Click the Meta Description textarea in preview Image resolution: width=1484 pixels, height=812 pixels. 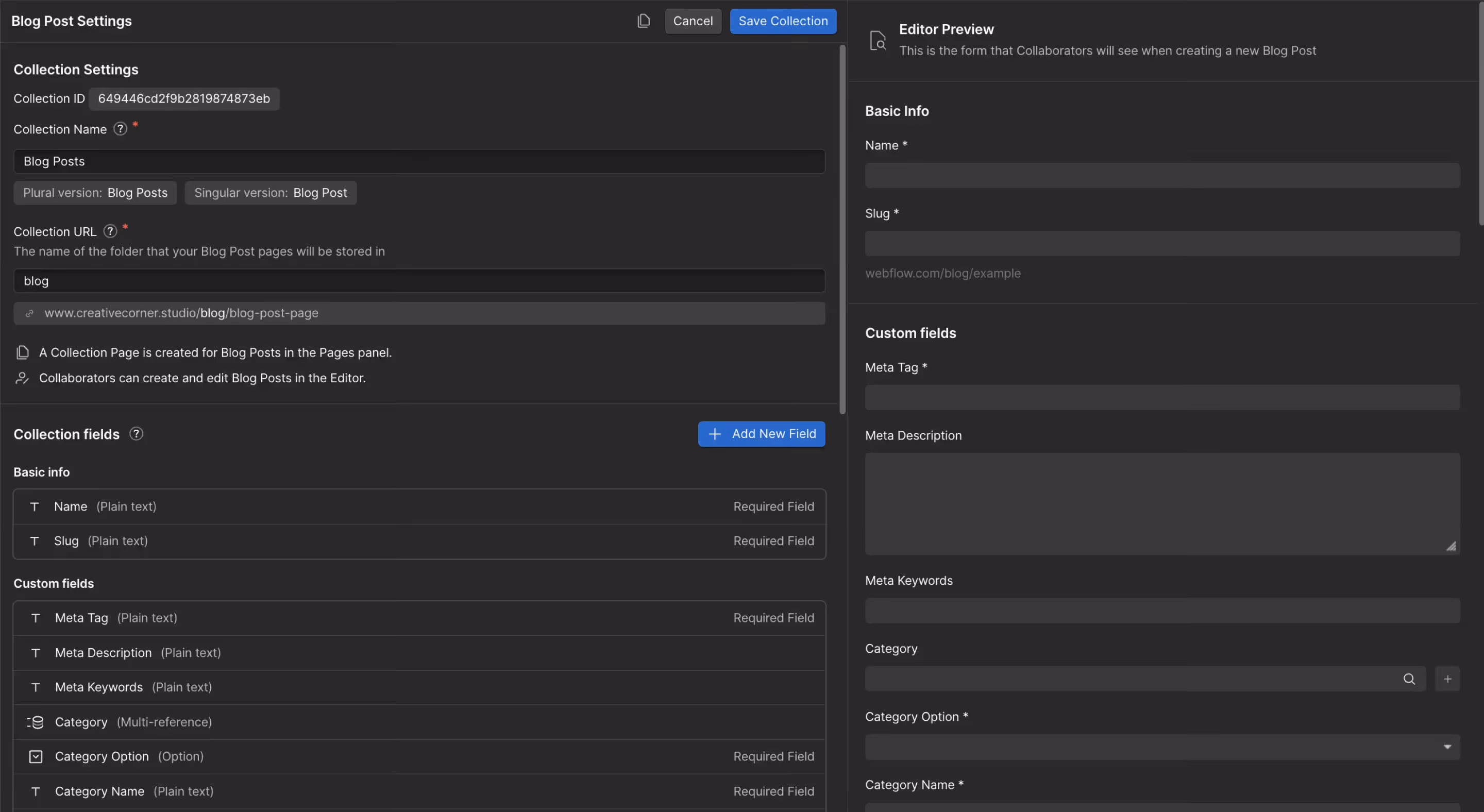click(1162, 504)
